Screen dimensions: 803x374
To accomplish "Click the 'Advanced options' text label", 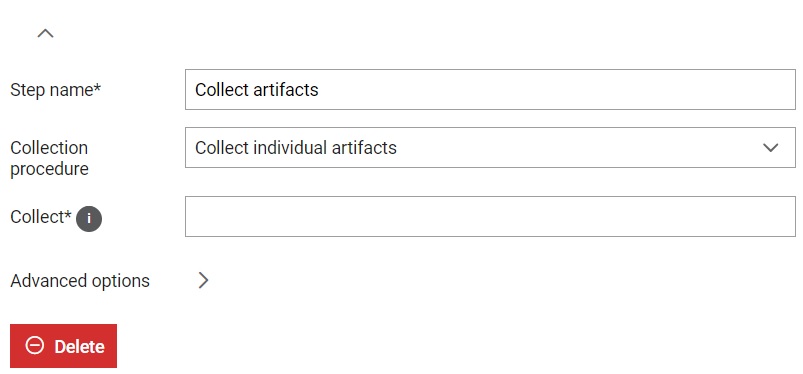I will [x=80, y=281].
